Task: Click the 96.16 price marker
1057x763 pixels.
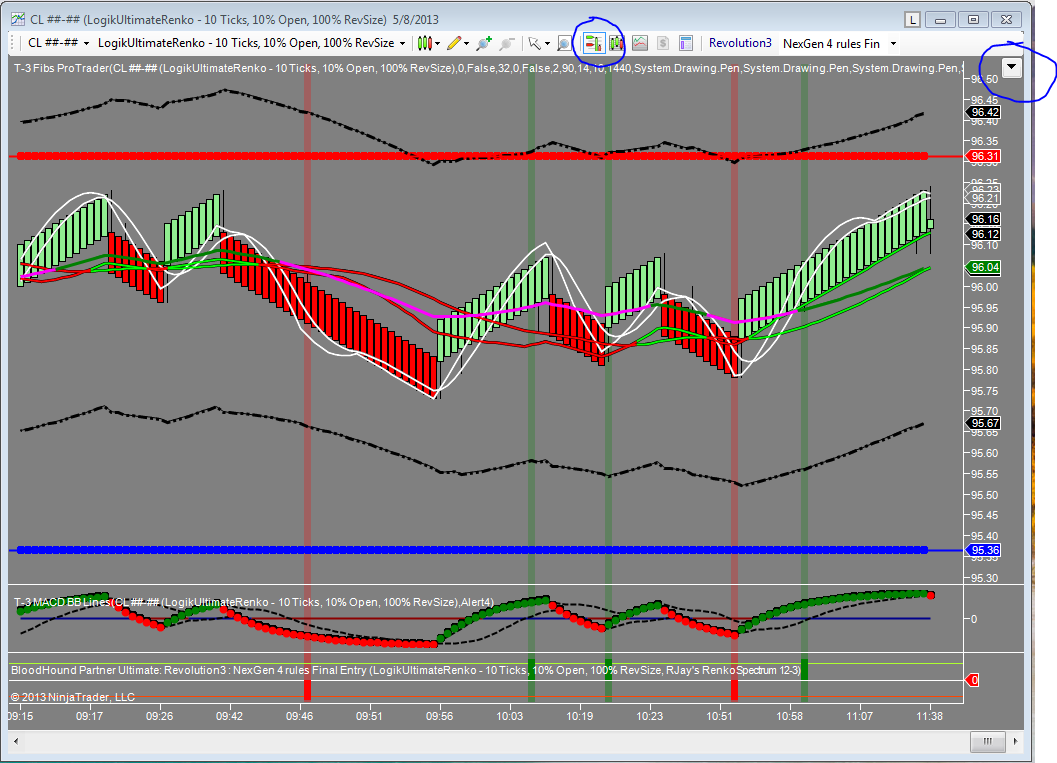Action: pyautogui.click(x=984, y=219)
